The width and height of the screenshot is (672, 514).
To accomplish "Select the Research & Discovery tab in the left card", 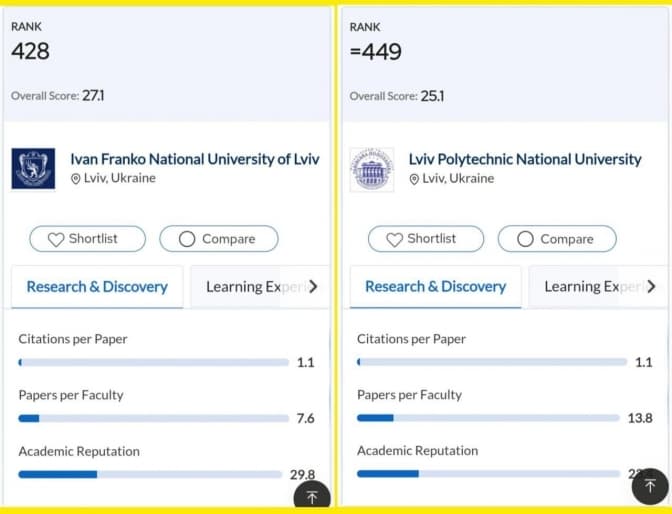I will pos(97,287).
